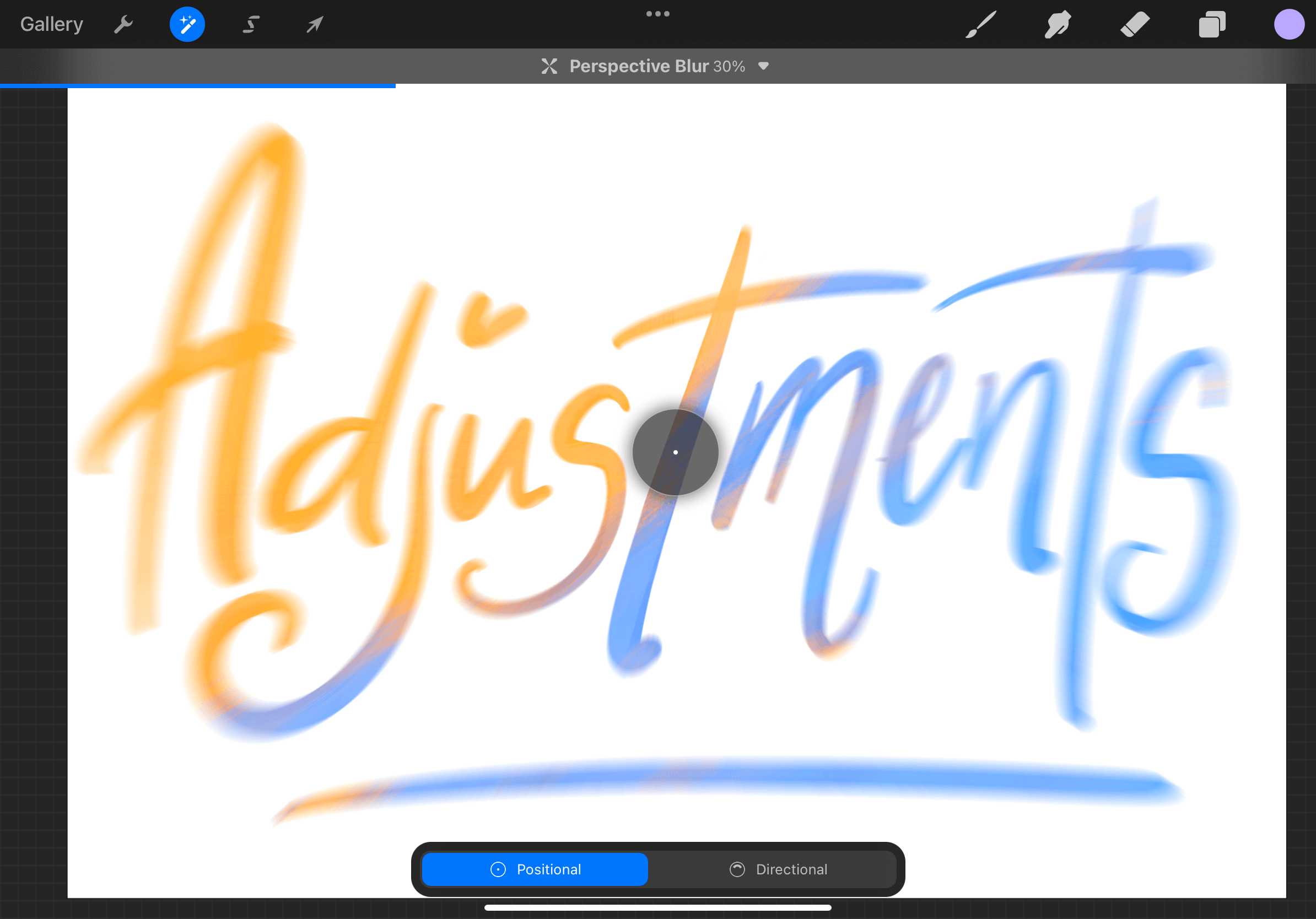Tap the home indicator bar at the bottom
Screen dimensions: 1316x919
657,907
